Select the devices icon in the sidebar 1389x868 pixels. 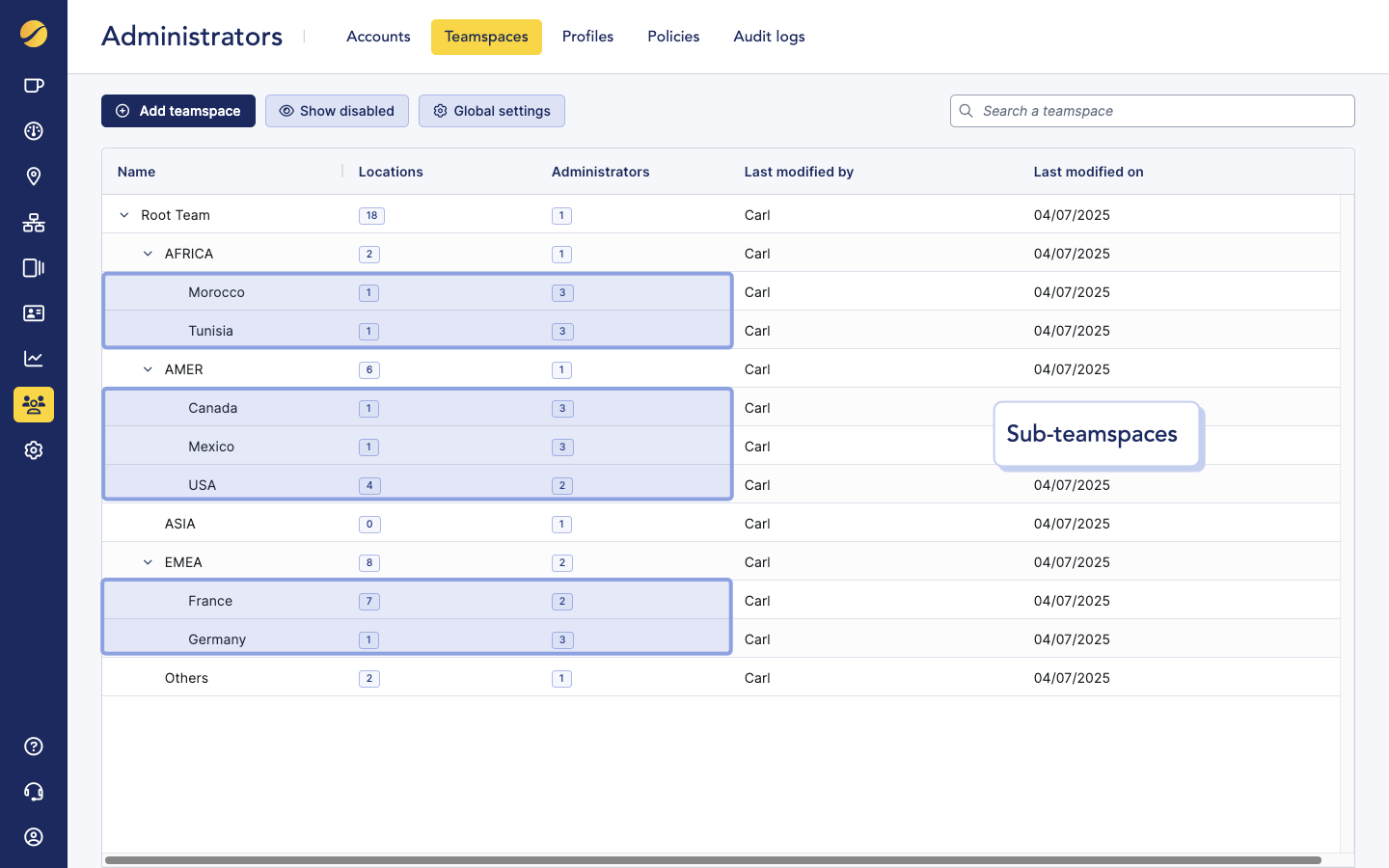click(x=34, y=267)
